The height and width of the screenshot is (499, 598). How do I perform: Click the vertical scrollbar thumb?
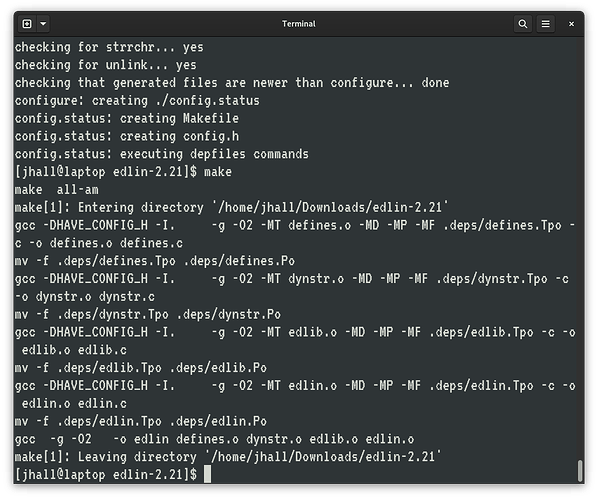point(580,471)
